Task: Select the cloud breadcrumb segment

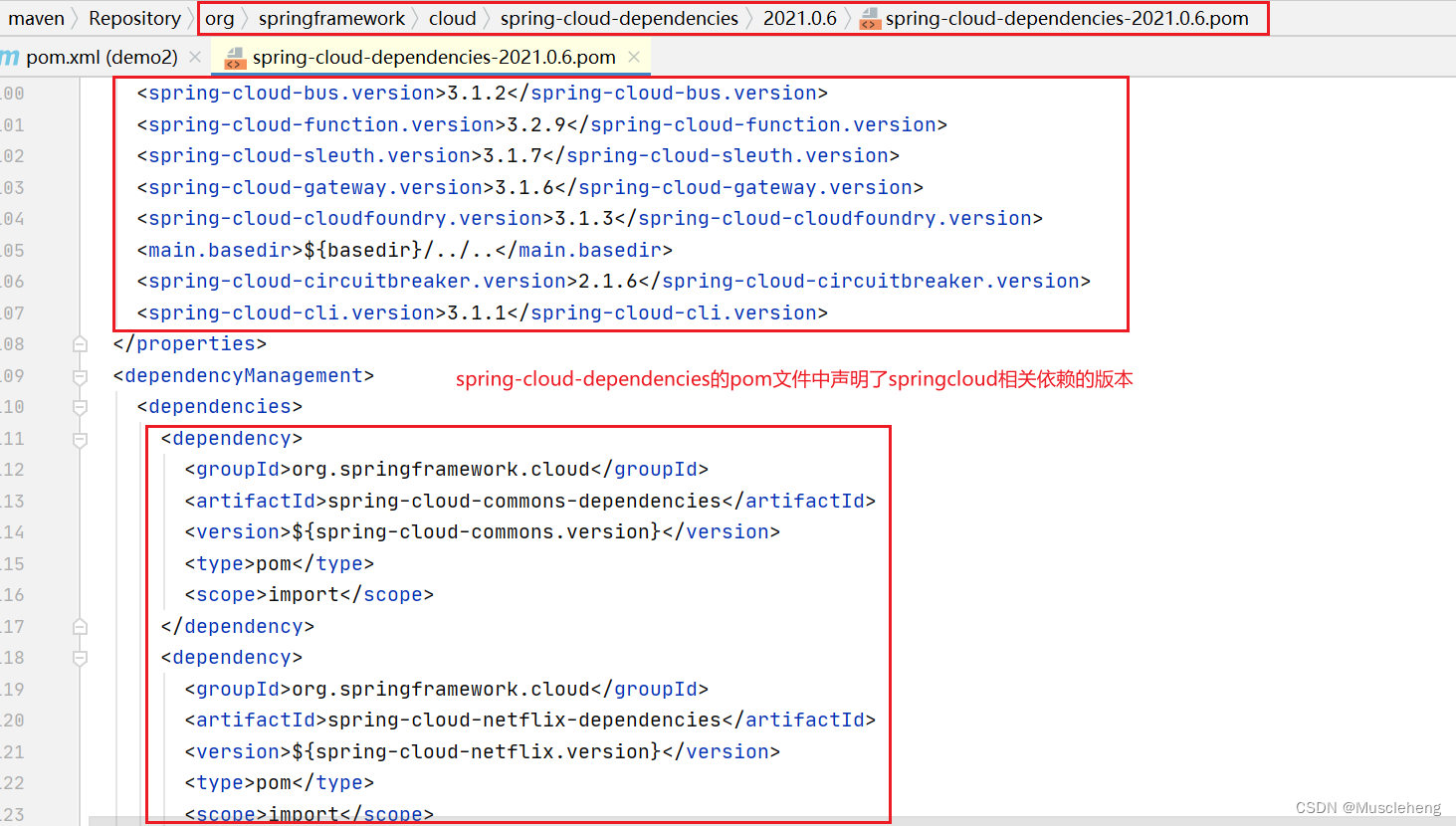Action: [452, 18]
